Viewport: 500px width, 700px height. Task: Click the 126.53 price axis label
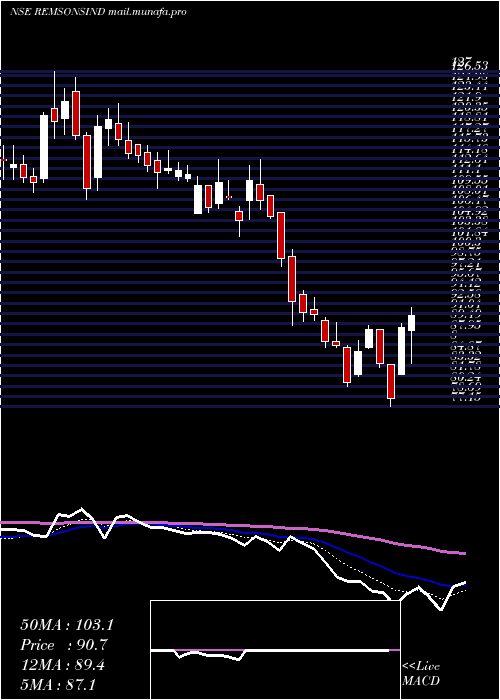click(x=469, y=66)
